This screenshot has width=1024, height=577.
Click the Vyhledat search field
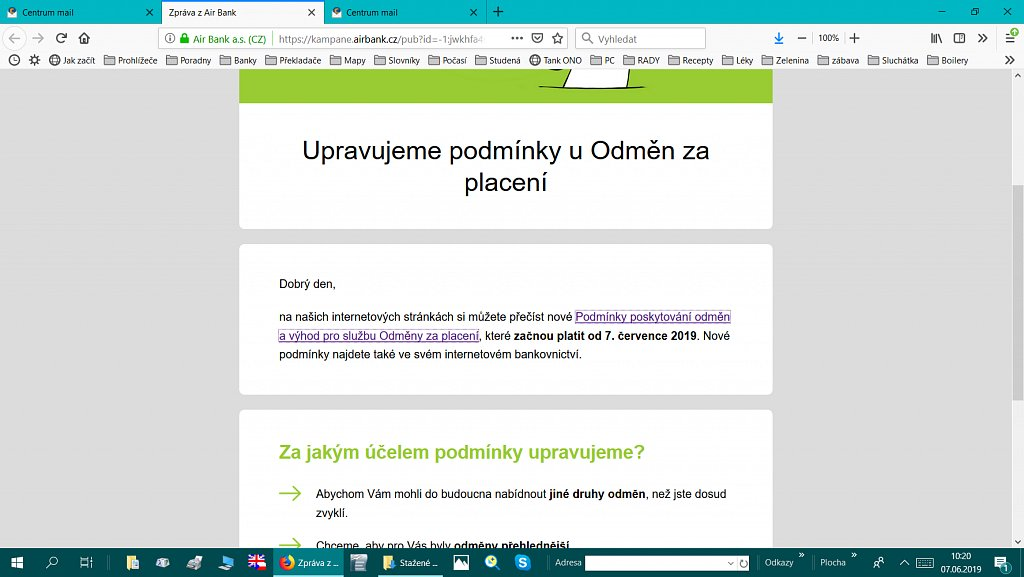tap(640, 39)
